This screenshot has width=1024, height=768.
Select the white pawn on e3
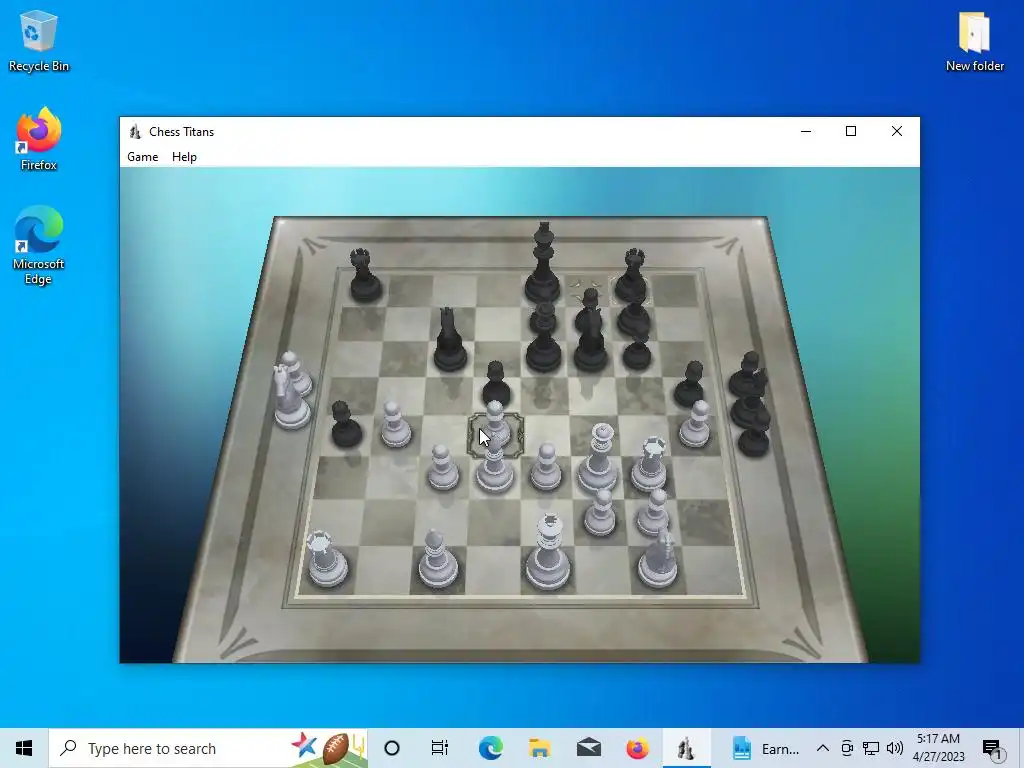546,467
